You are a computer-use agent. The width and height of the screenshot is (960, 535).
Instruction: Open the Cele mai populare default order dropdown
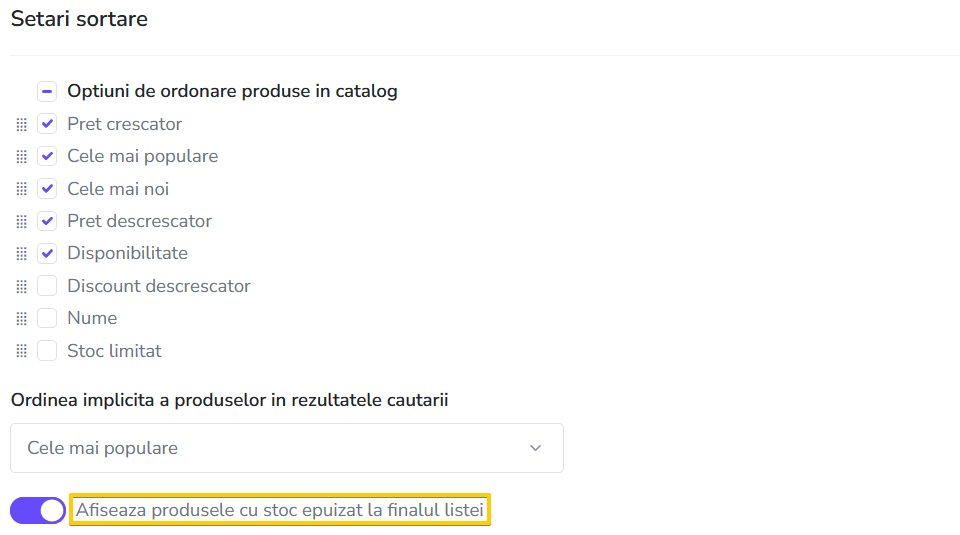click(x=287, y=448)
